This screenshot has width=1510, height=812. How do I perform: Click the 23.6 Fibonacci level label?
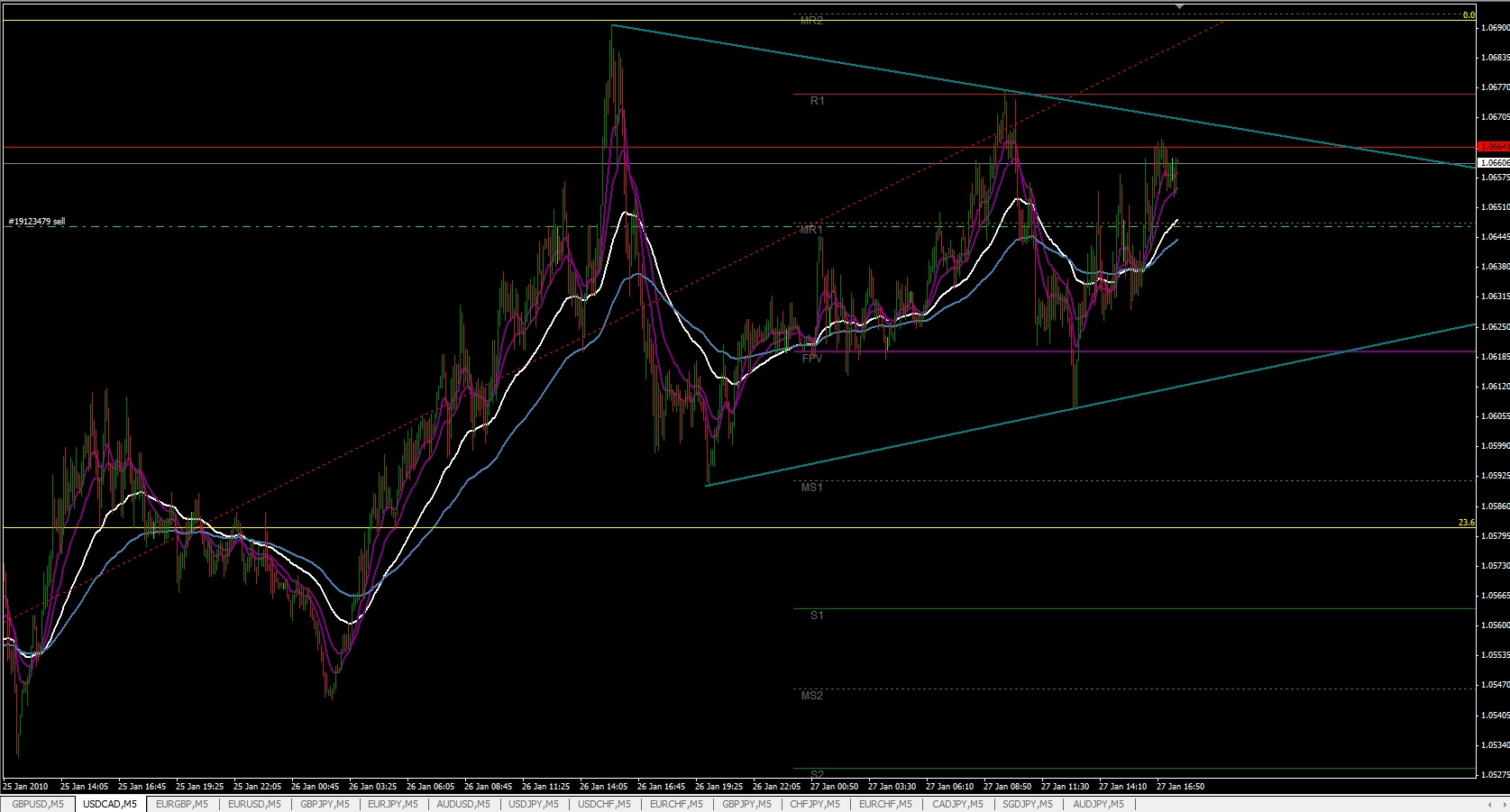pyautogui.click(x=1466, y=523)
